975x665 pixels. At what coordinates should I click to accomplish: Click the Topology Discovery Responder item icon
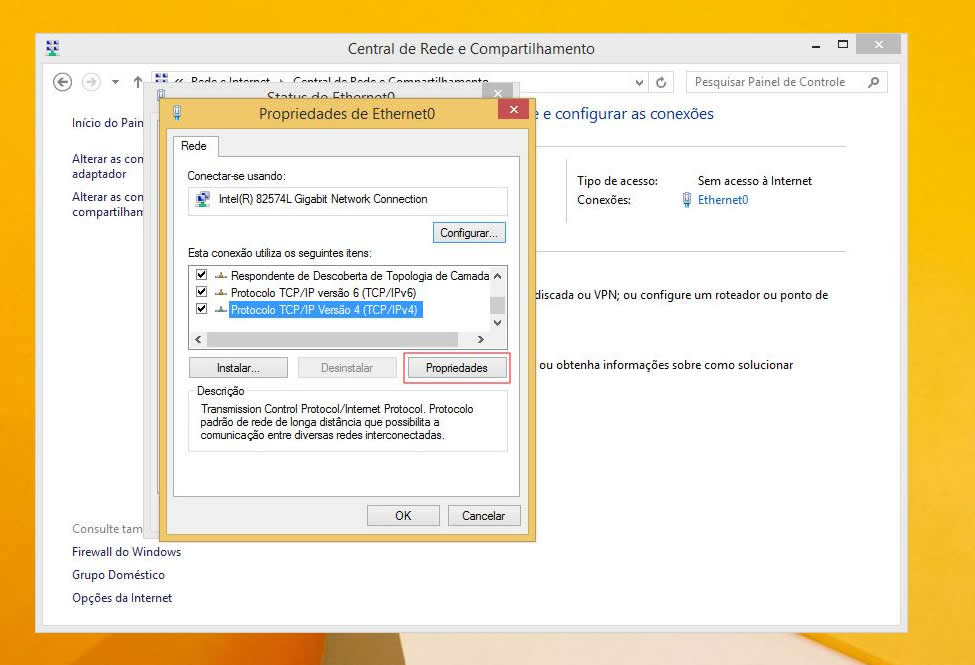pyautogui.click(x=220, y=276)
